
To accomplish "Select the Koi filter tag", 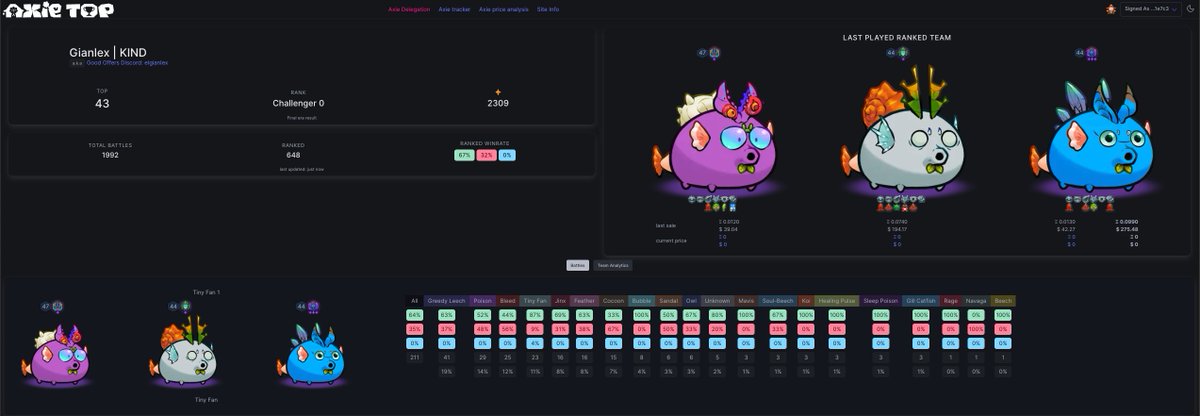I will click(x=805, y=300).
